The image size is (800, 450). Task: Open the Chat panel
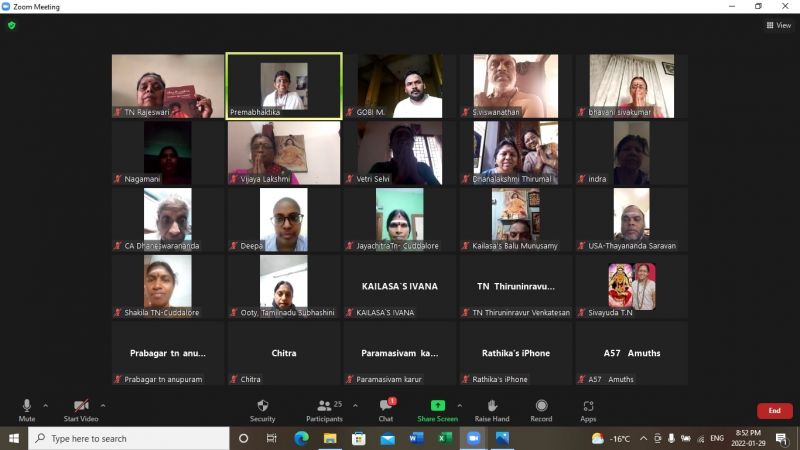tap(386, 411)
